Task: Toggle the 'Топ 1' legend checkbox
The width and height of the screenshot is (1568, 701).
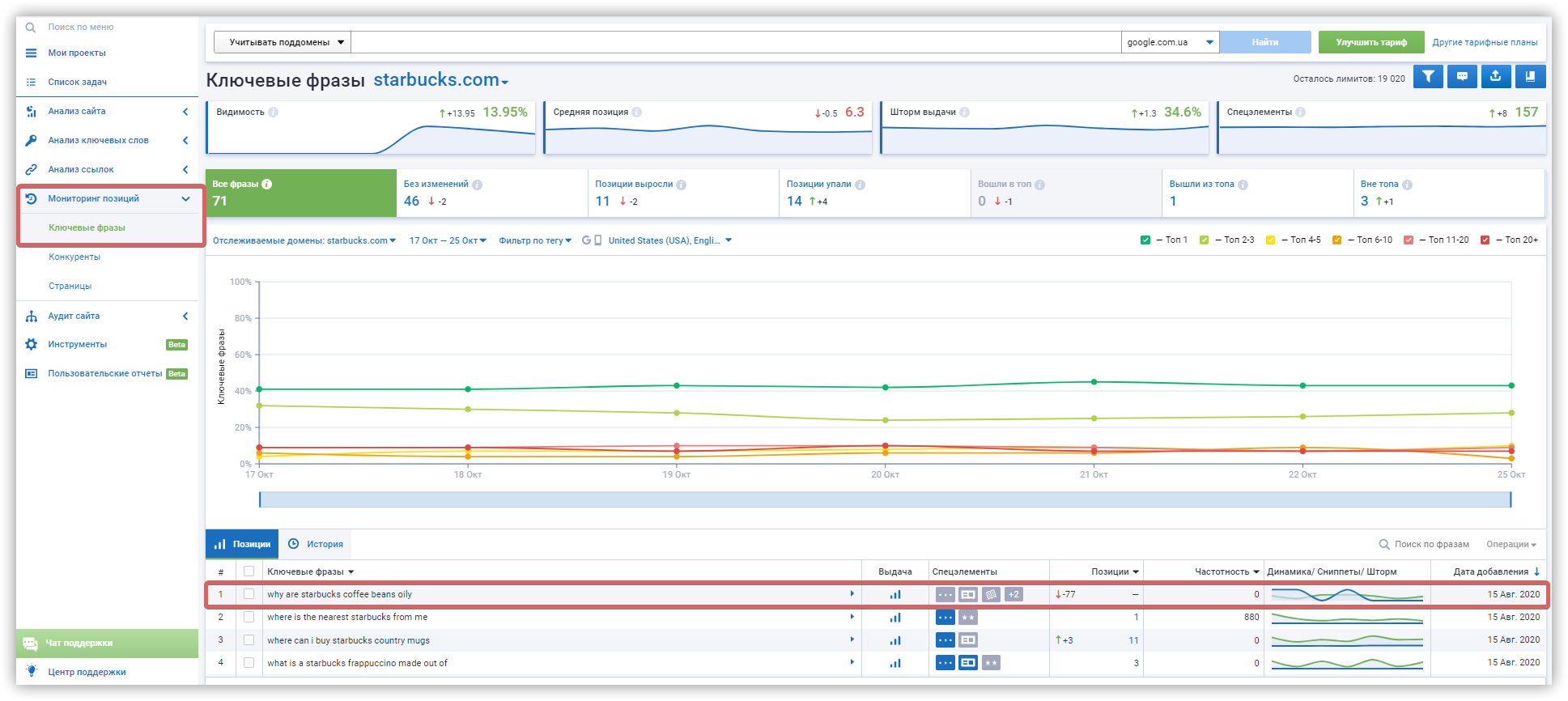Action: 1145,240
